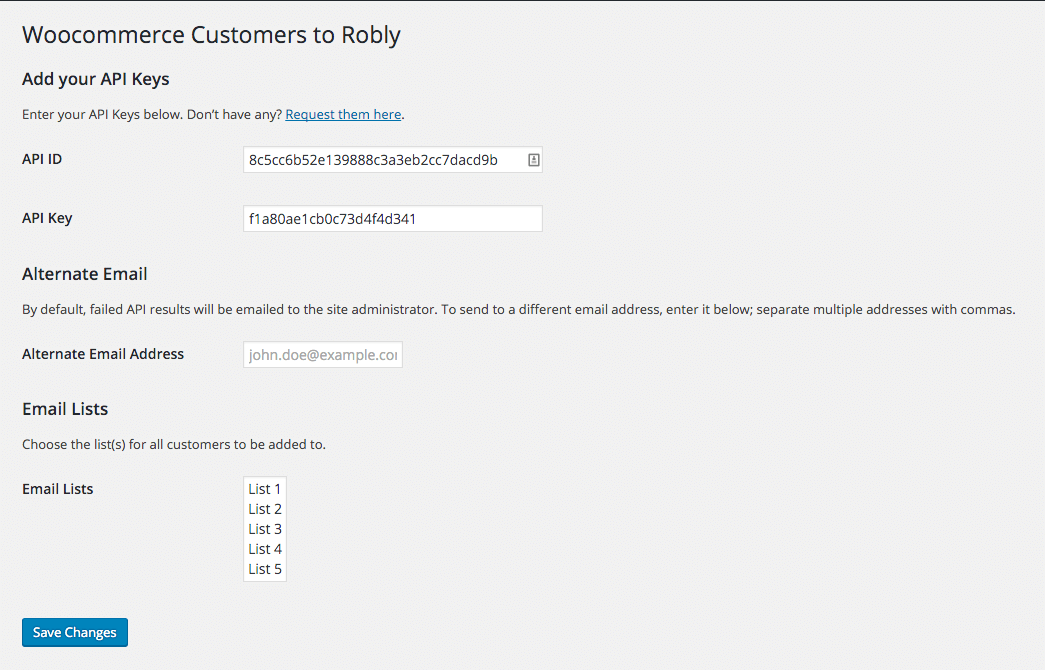Click the Save Changes button

[75, 632]
